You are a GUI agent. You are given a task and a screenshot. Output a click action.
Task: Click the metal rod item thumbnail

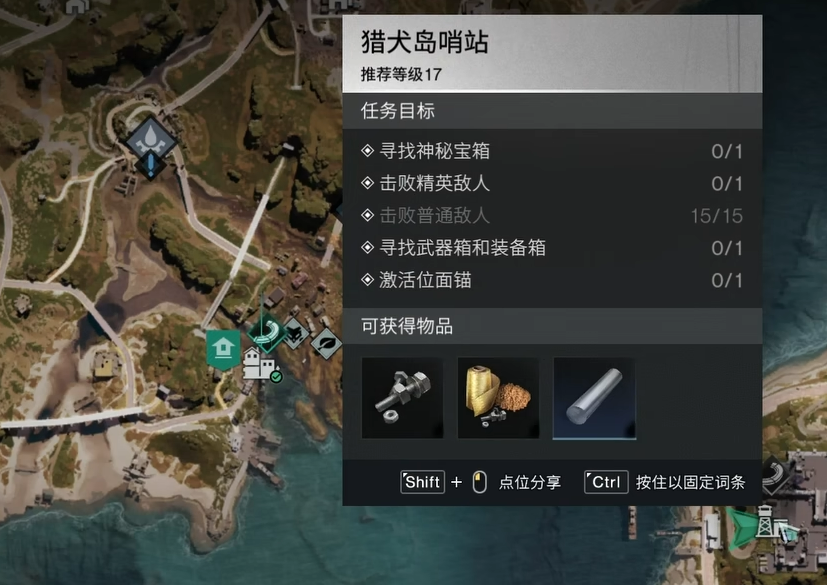click(x=594, y=398)
